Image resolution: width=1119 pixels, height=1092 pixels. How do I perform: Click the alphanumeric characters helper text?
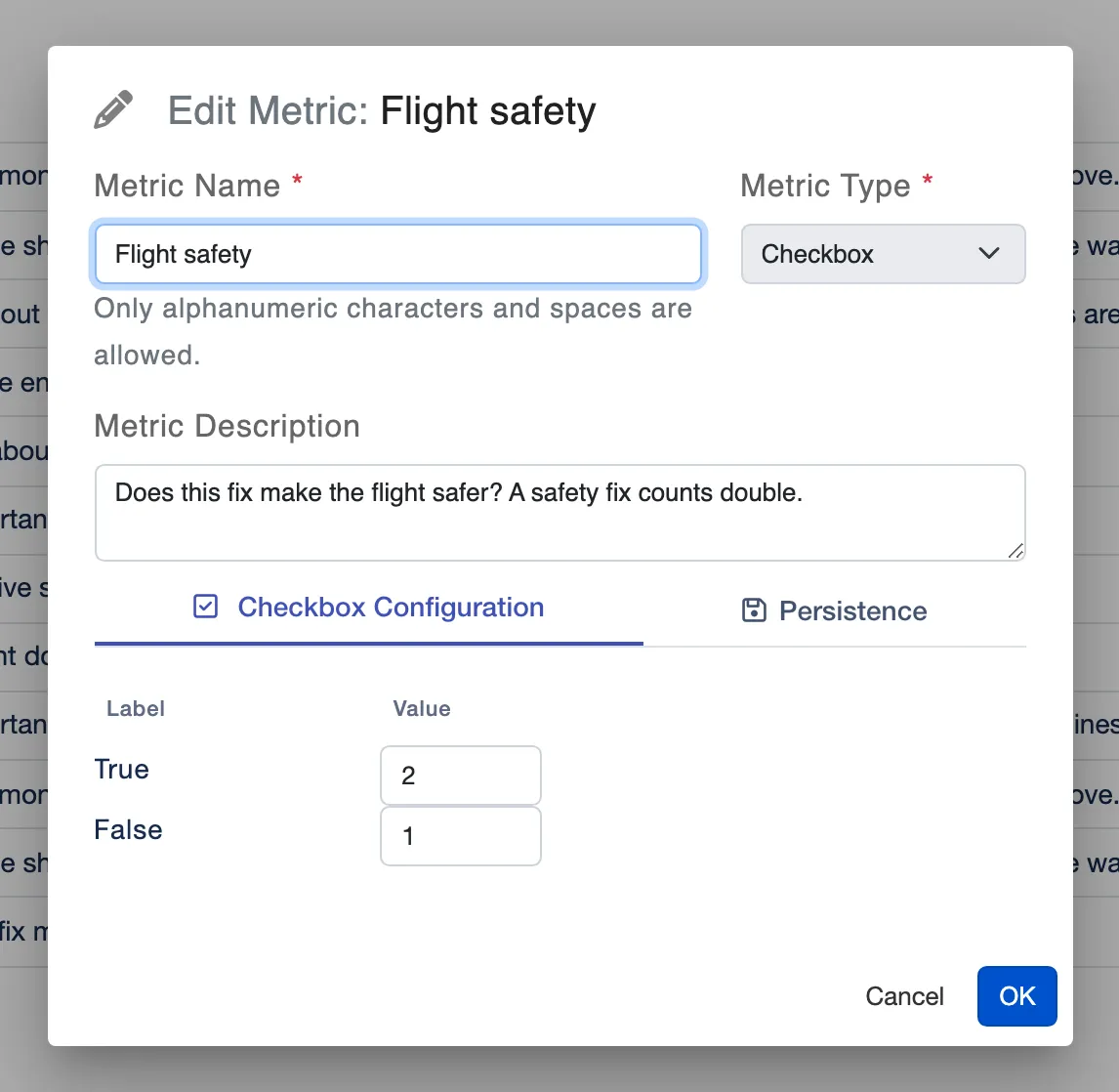[394, 332]
